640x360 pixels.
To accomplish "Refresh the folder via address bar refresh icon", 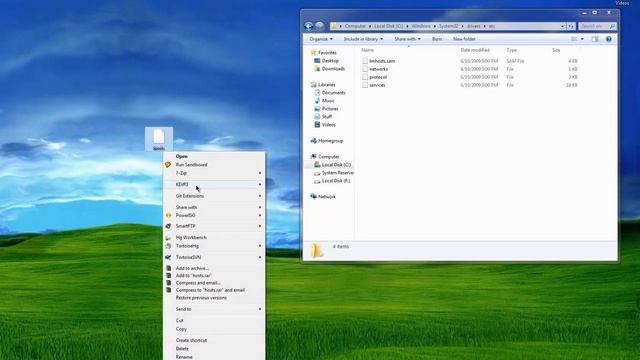I will (571, 26).
